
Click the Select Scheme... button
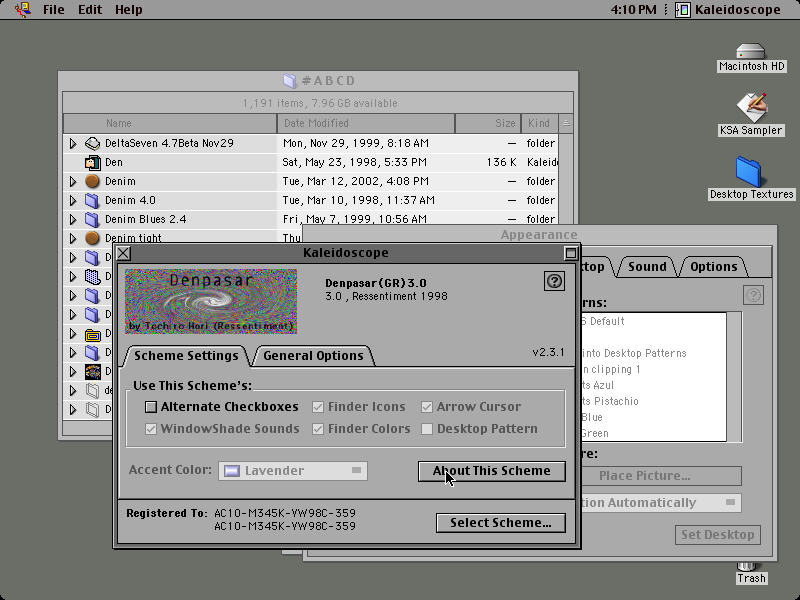coord(501,523)
